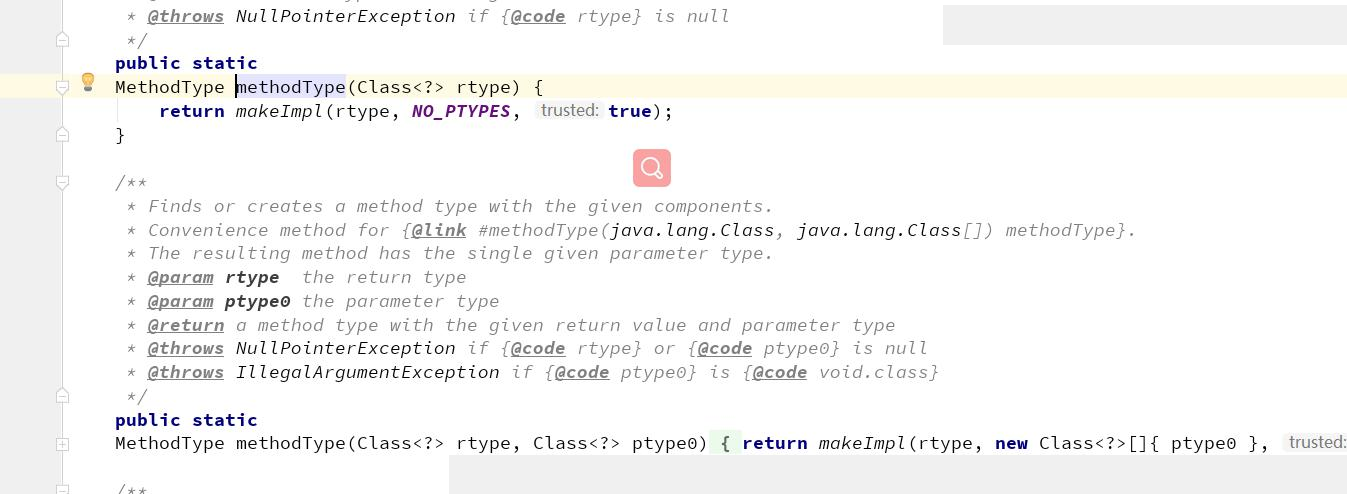Collapse the first methodType method via gutter fold marker
Viewport: 1347px width, 494px height.
point(62,87)
